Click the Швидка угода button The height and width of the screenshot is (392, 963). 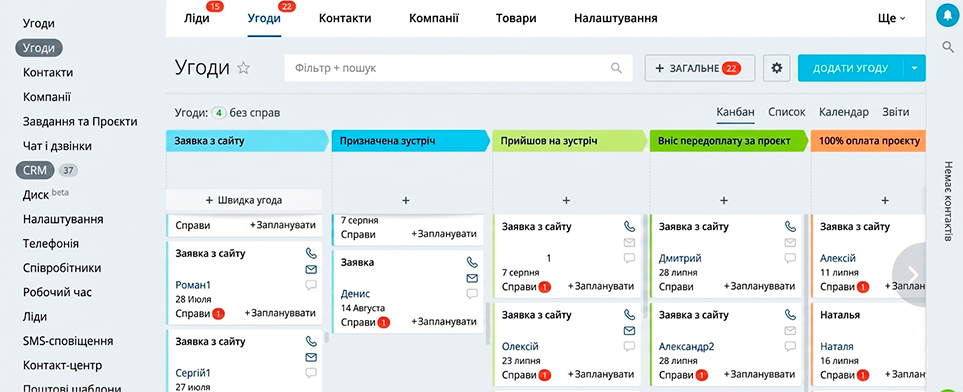pos(244,200)
